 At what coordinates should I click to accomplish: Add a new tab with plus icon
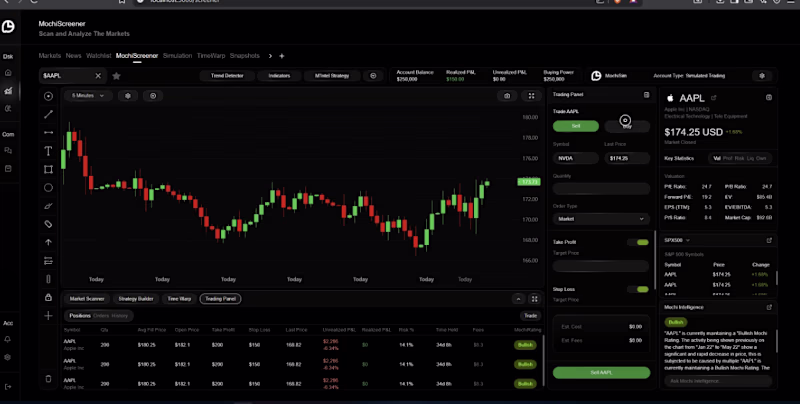click(282, 56)
